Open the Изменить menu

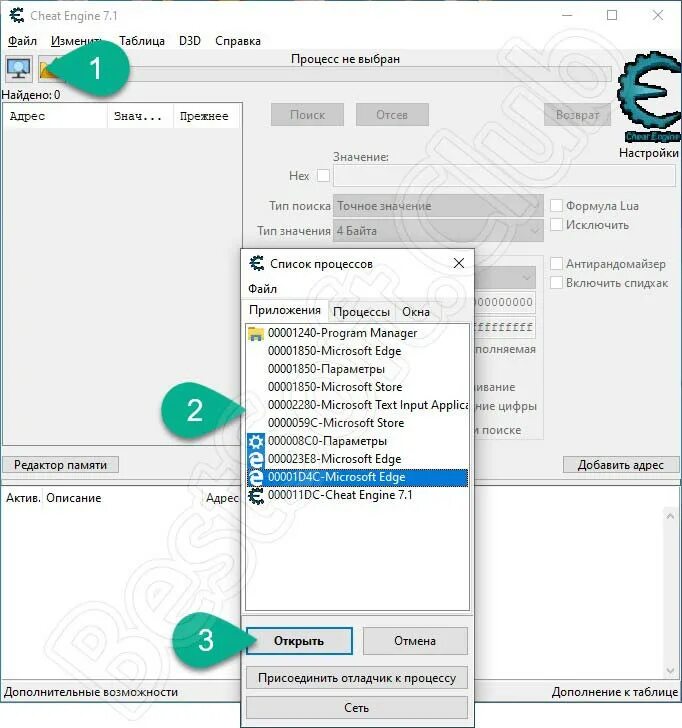click(x=77, y=41)
